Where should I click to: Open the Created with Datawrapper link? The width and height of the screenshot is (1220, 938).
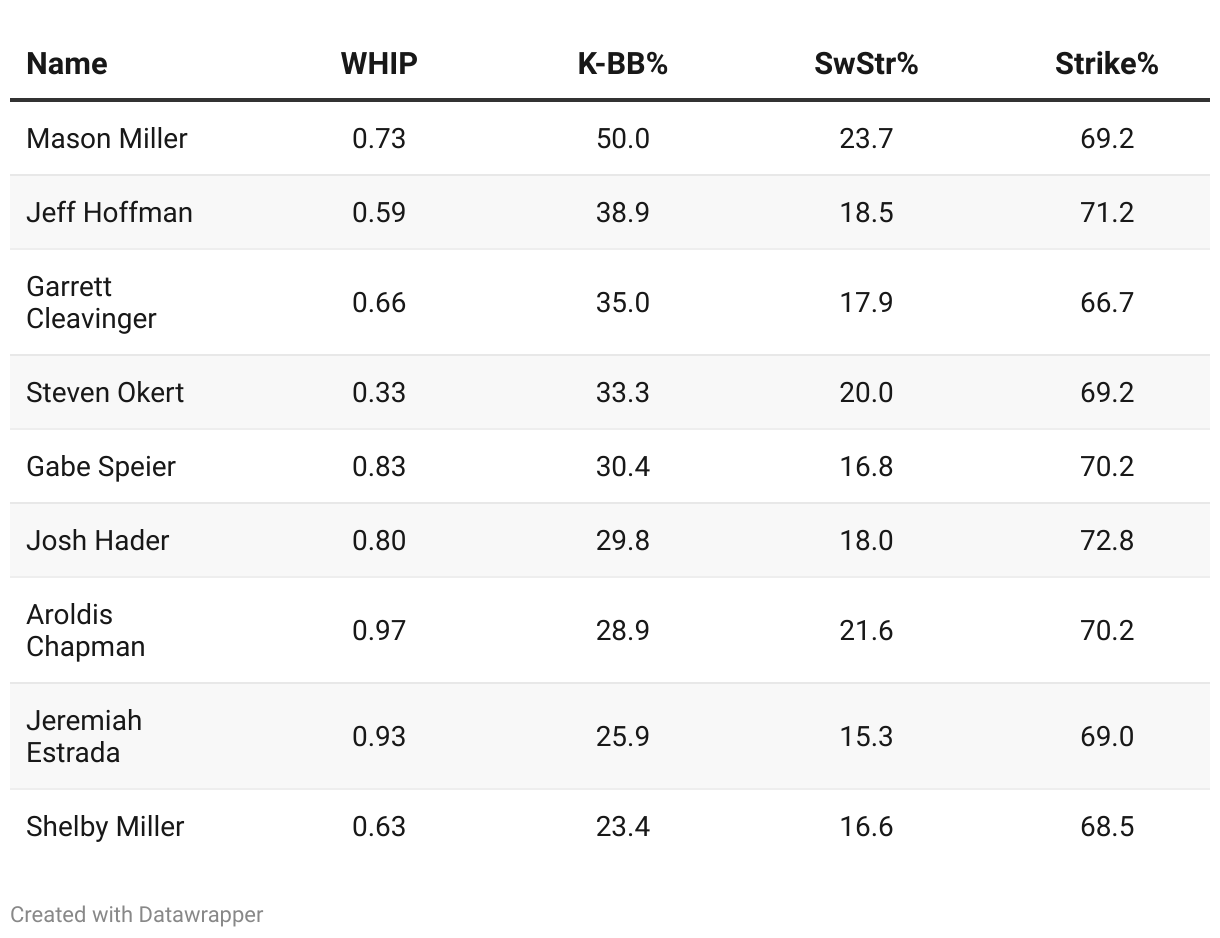[137, 914]
